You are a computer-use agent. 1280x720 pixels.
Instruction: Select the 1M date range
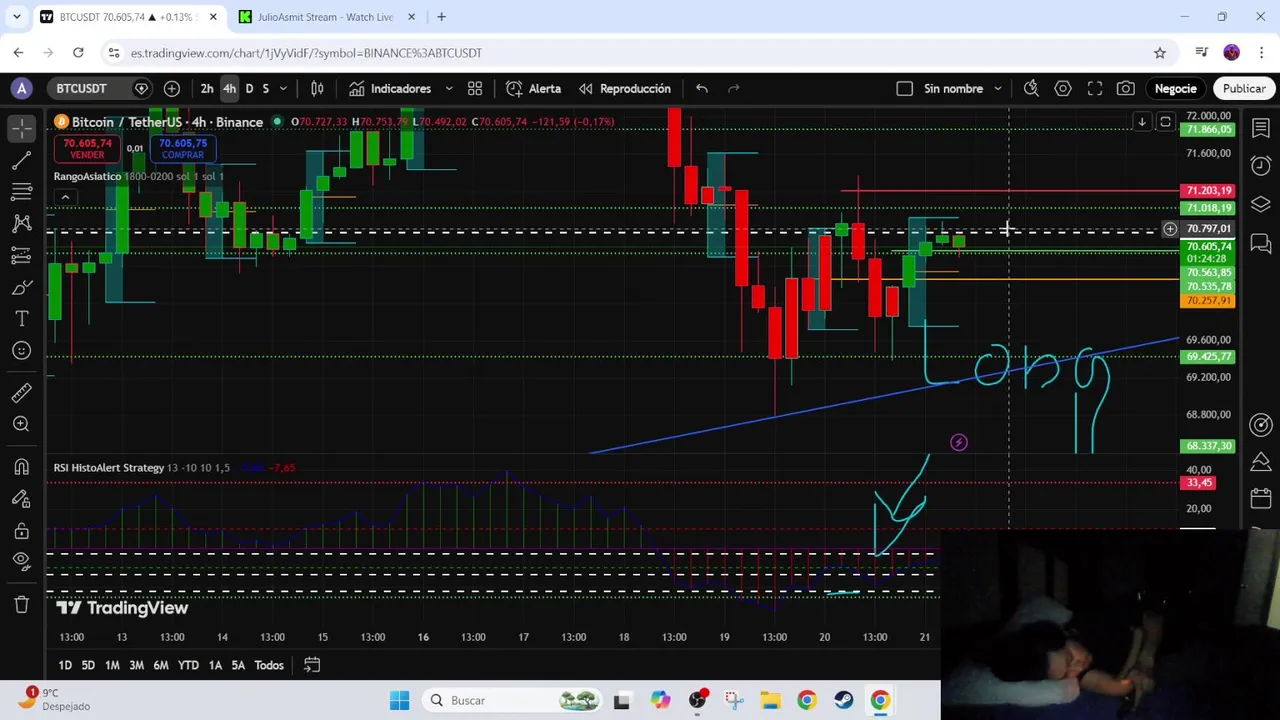click(x=112, y=665)
